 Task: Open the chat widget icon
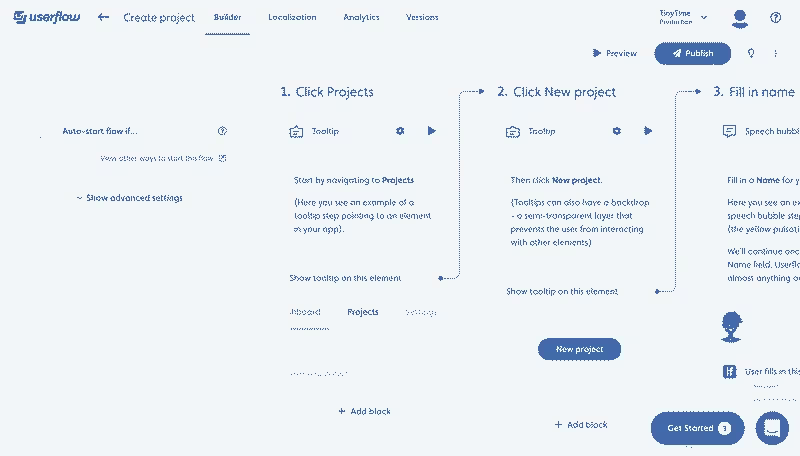[772, 428]
